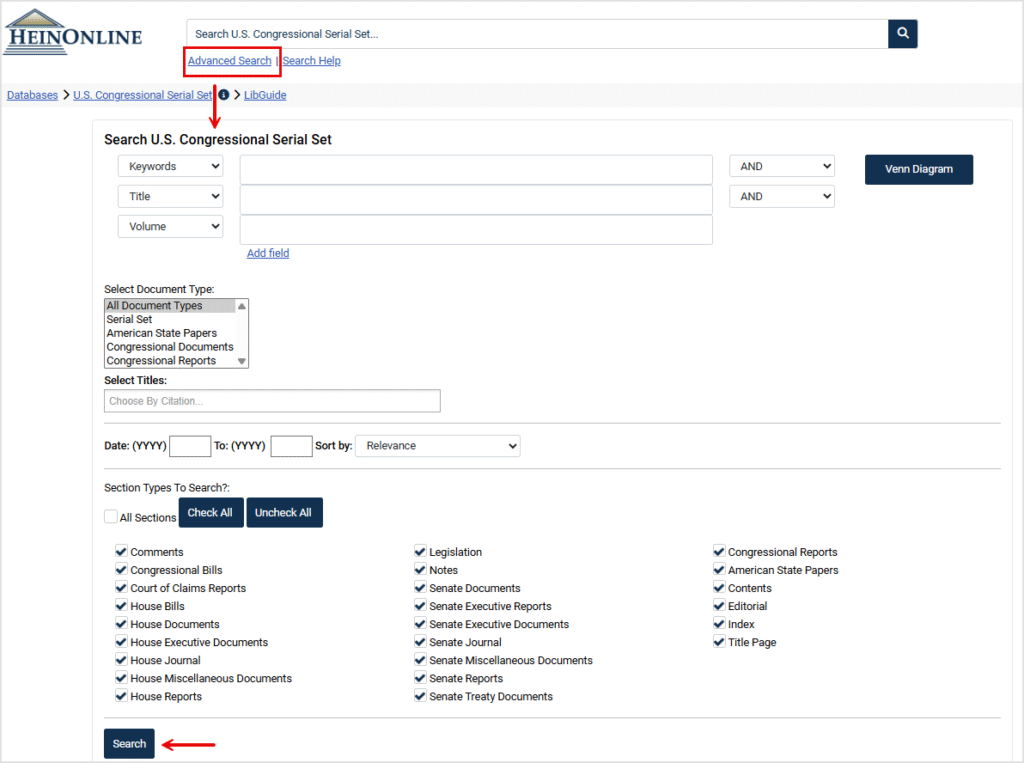Select Congressional Documents in document type list
Screen dimensions: 1024x763
pos(170,347)
